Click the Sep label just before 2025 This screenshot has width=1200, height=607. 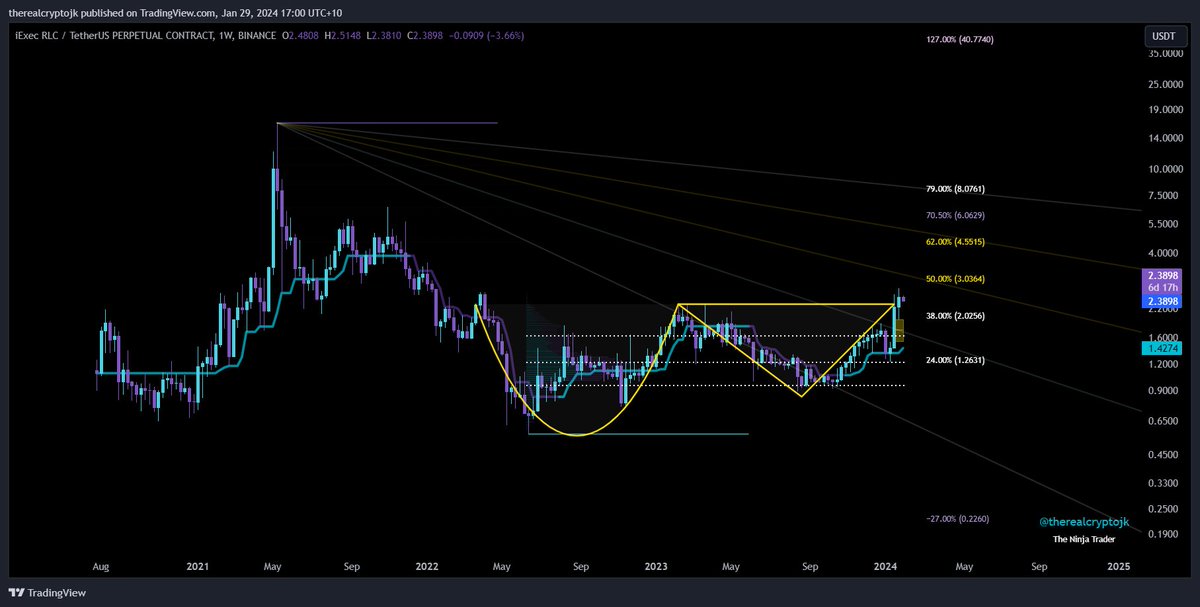tap(1039, 566)
